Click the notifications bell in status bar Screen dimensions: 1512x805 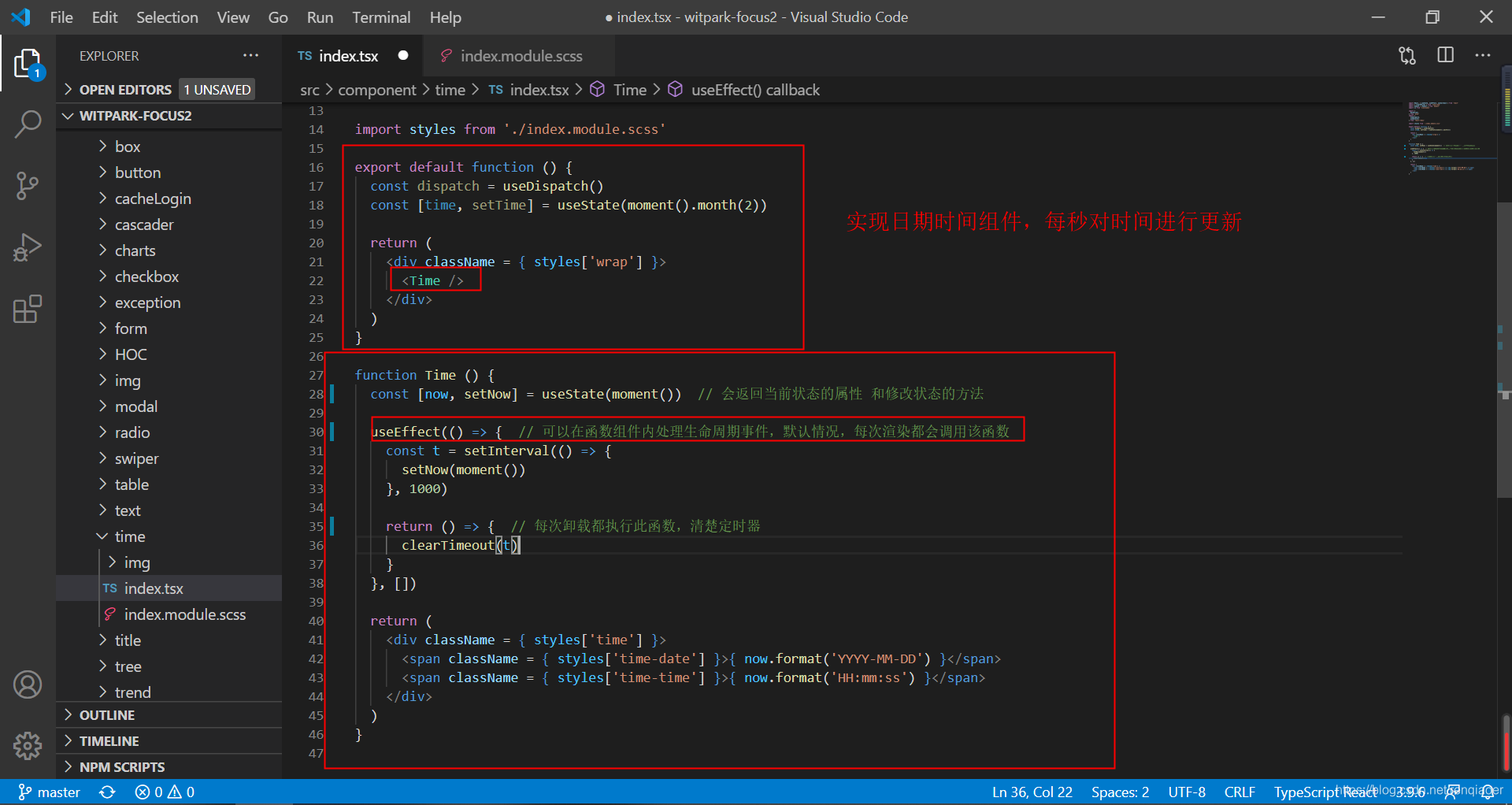coord(1488,792)
